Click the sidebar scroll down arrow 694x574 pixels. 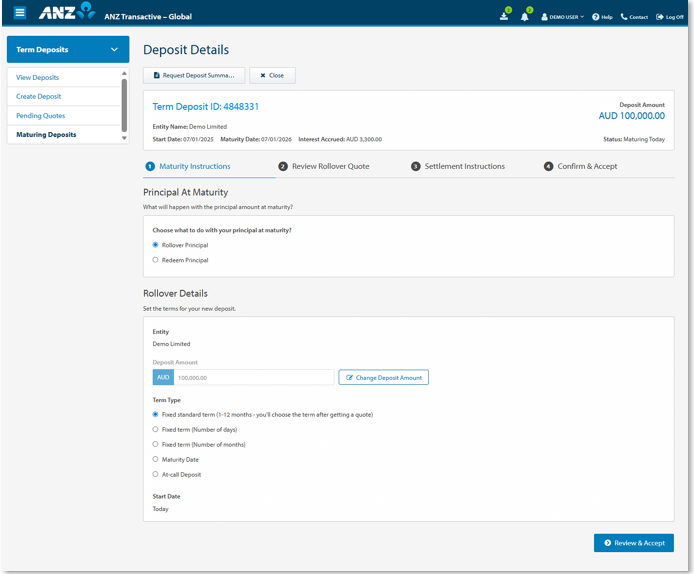coord(125,138)
